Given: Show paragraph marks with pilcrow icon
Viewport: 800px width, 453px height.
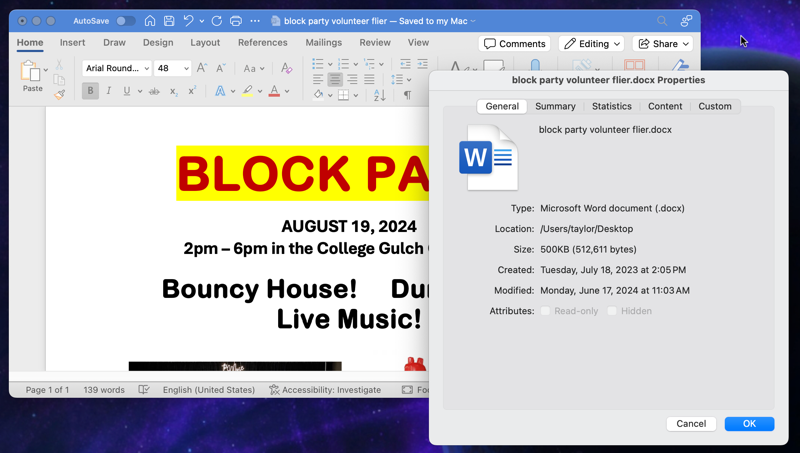Looking at the screenshot, I should [x=407, y=95].
